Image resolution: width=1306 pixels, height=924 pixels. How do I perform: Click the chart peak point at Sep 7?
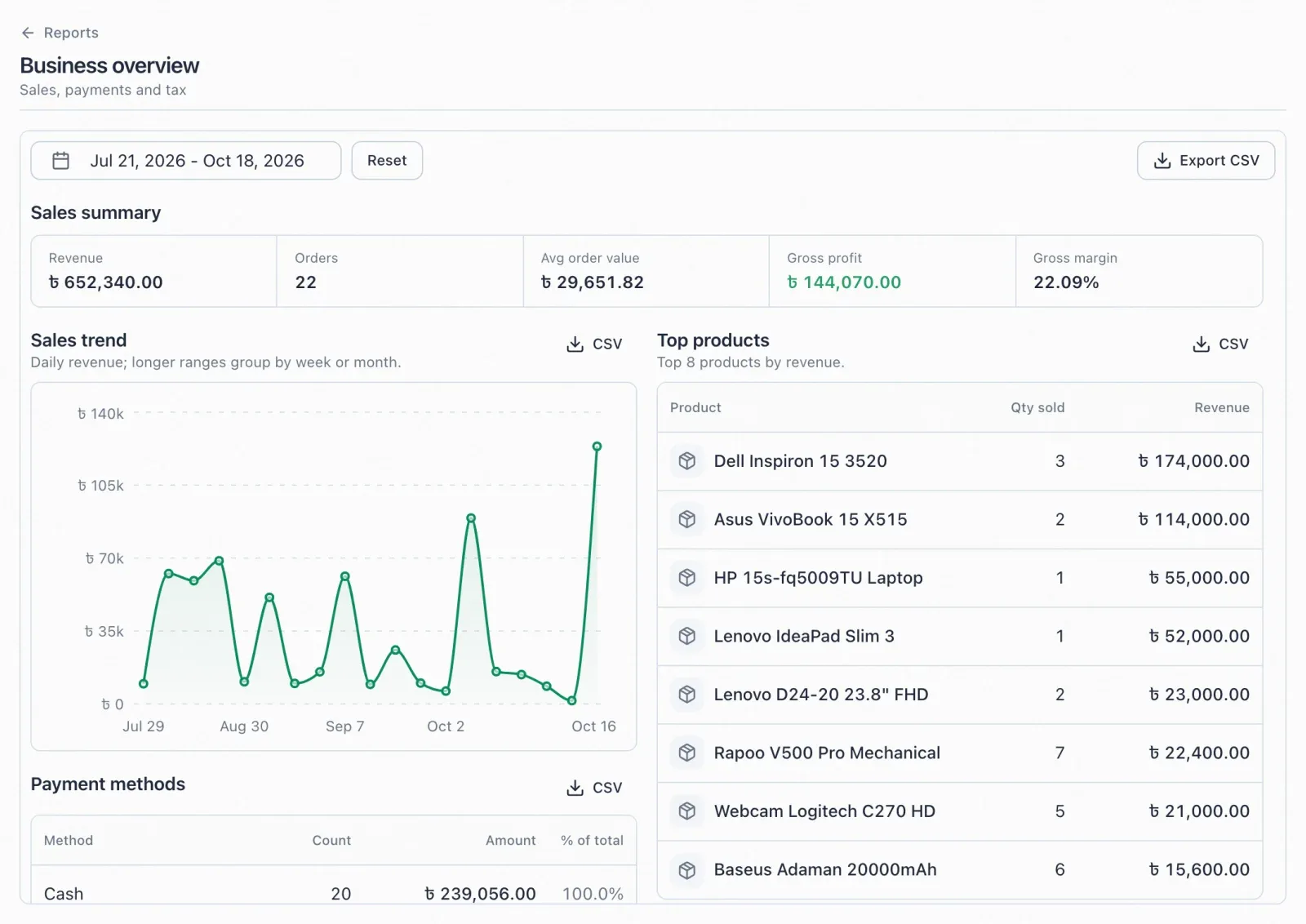point(345,576)
